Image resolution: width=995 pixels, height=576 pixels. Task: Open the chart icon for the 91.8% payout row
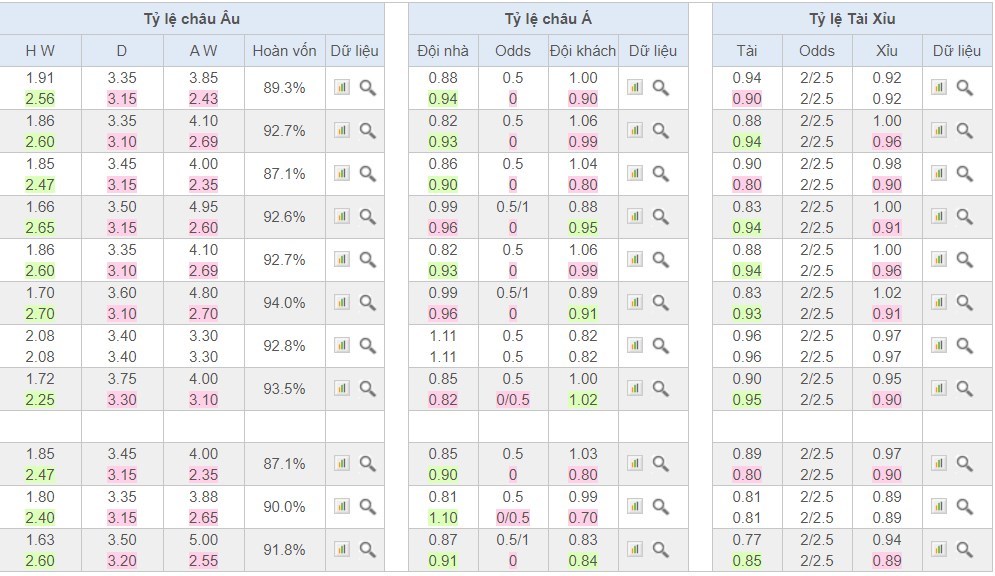coord(342,549)
